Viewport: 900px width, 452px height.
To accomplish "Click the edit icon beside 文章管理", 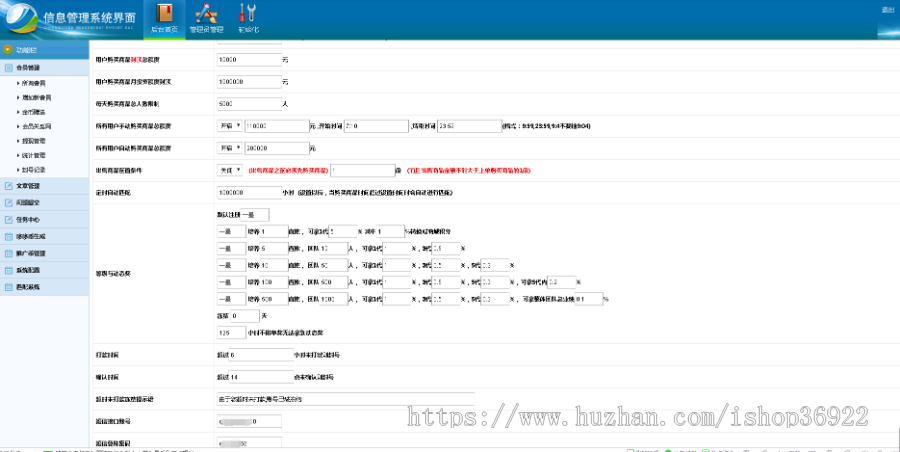I will tap(9, 186).
